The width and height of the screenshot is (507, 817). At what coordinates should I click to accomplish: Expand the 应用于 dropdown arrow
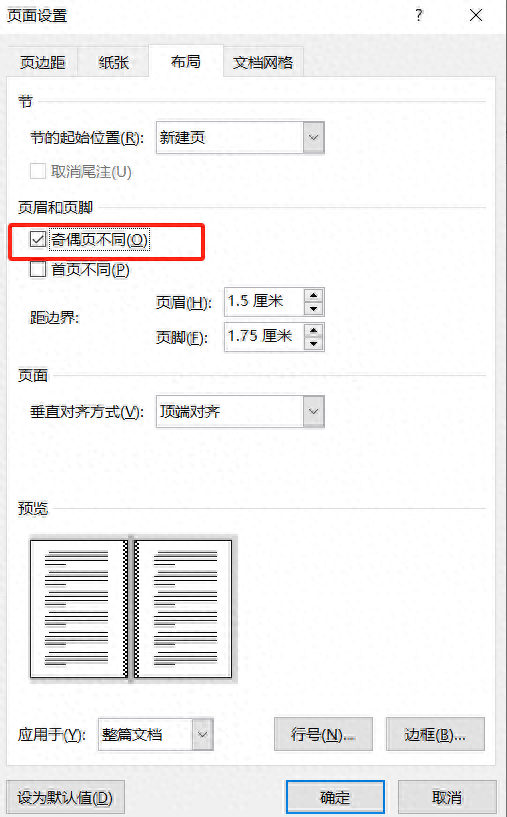coord(203,735)
